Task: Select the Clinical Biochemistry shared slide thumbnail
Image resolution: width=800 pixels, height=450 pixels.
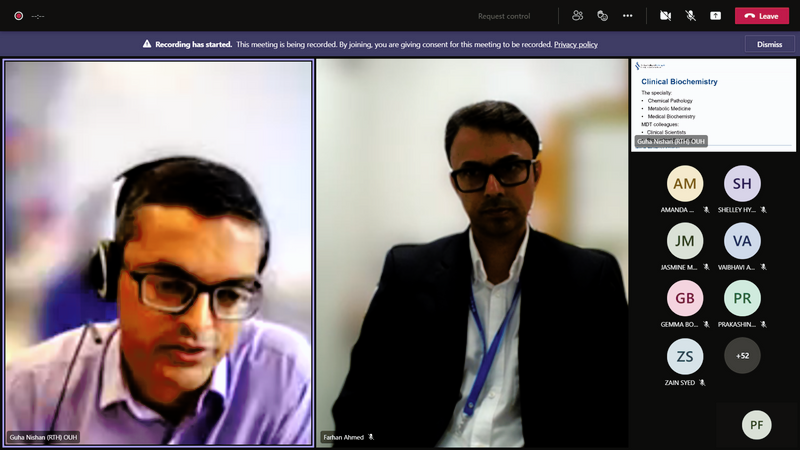Action: point(713,105)
